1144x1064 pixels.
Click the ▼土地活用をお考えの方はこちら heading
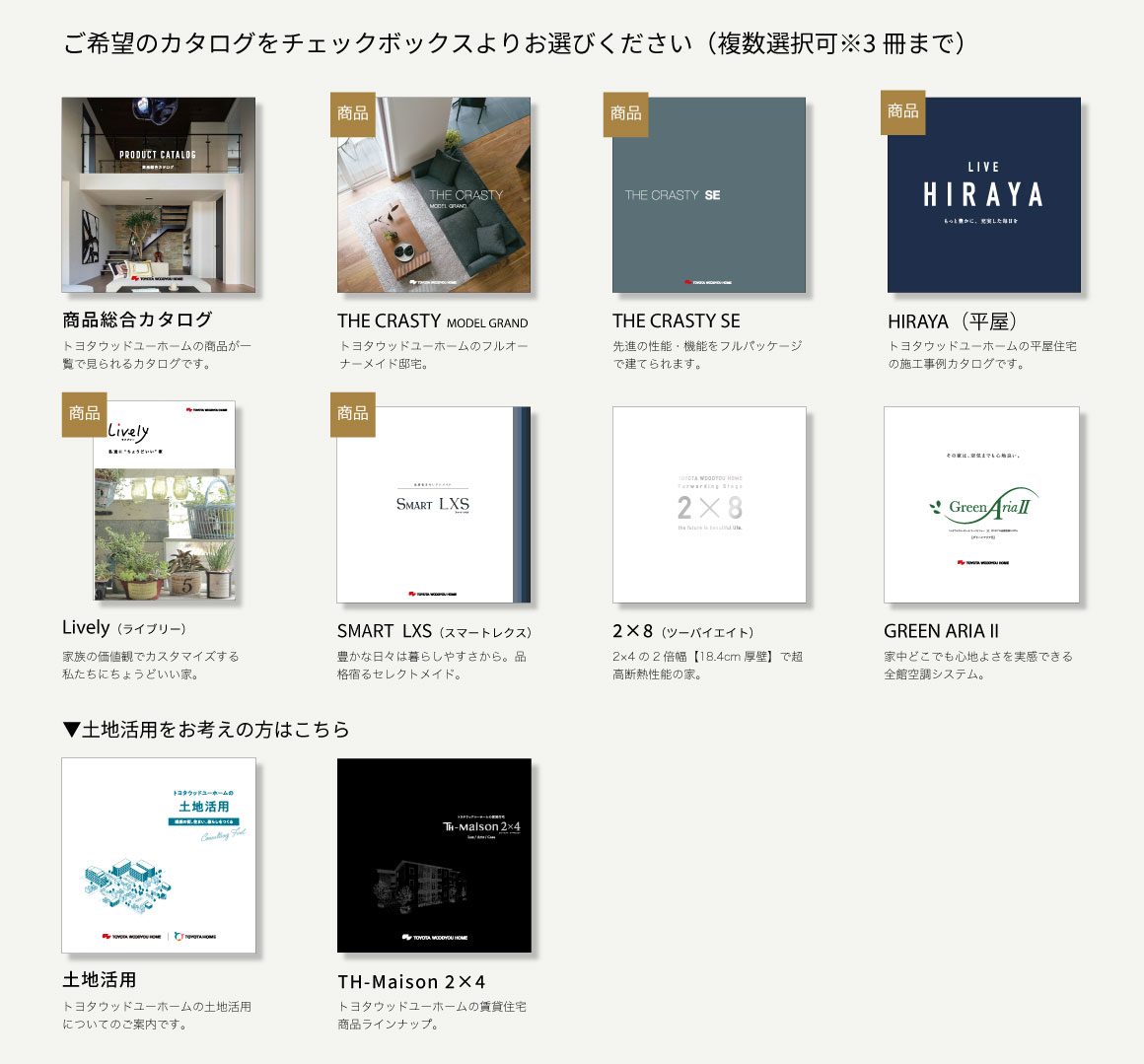click(x=206, y=730)
